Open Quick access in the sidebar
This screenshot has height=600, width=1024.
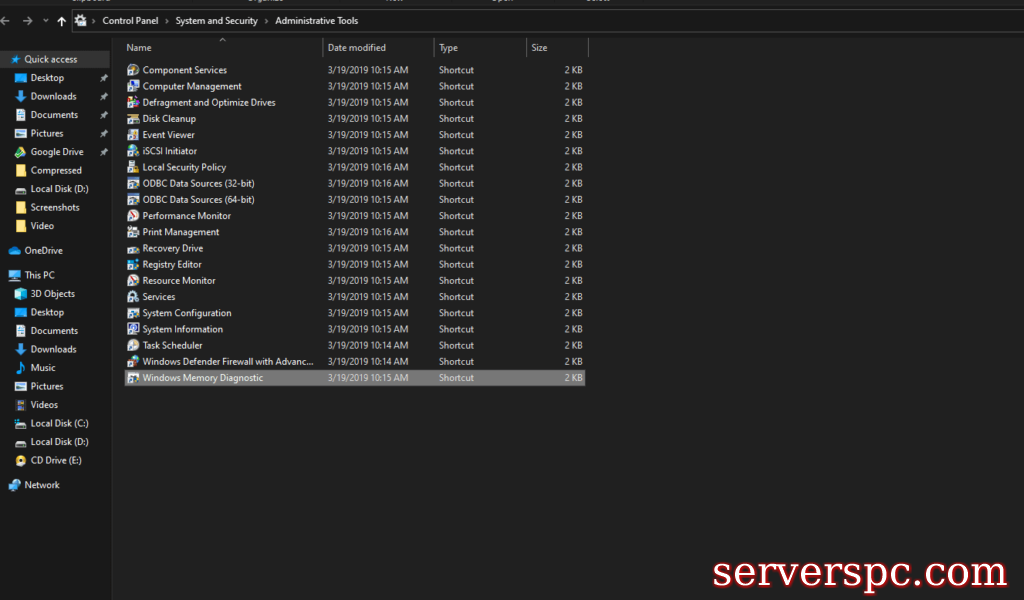coord(50,59)
